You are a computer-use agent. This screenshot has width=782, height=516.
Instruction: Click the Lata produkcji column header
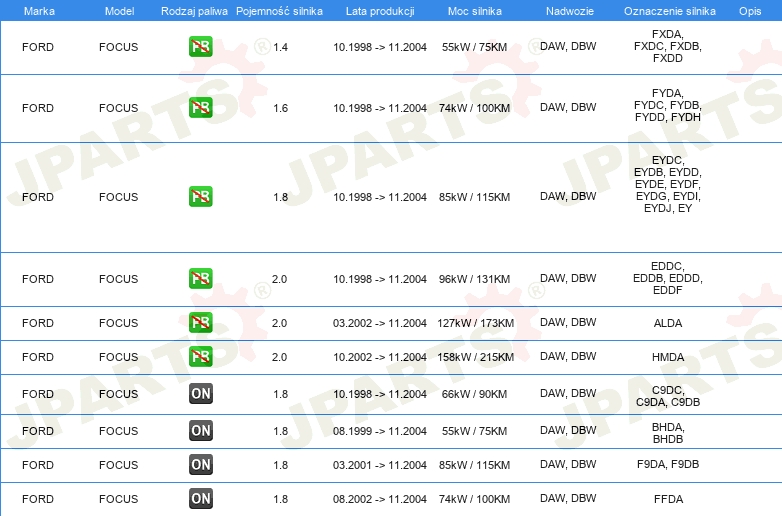point(379,11)
